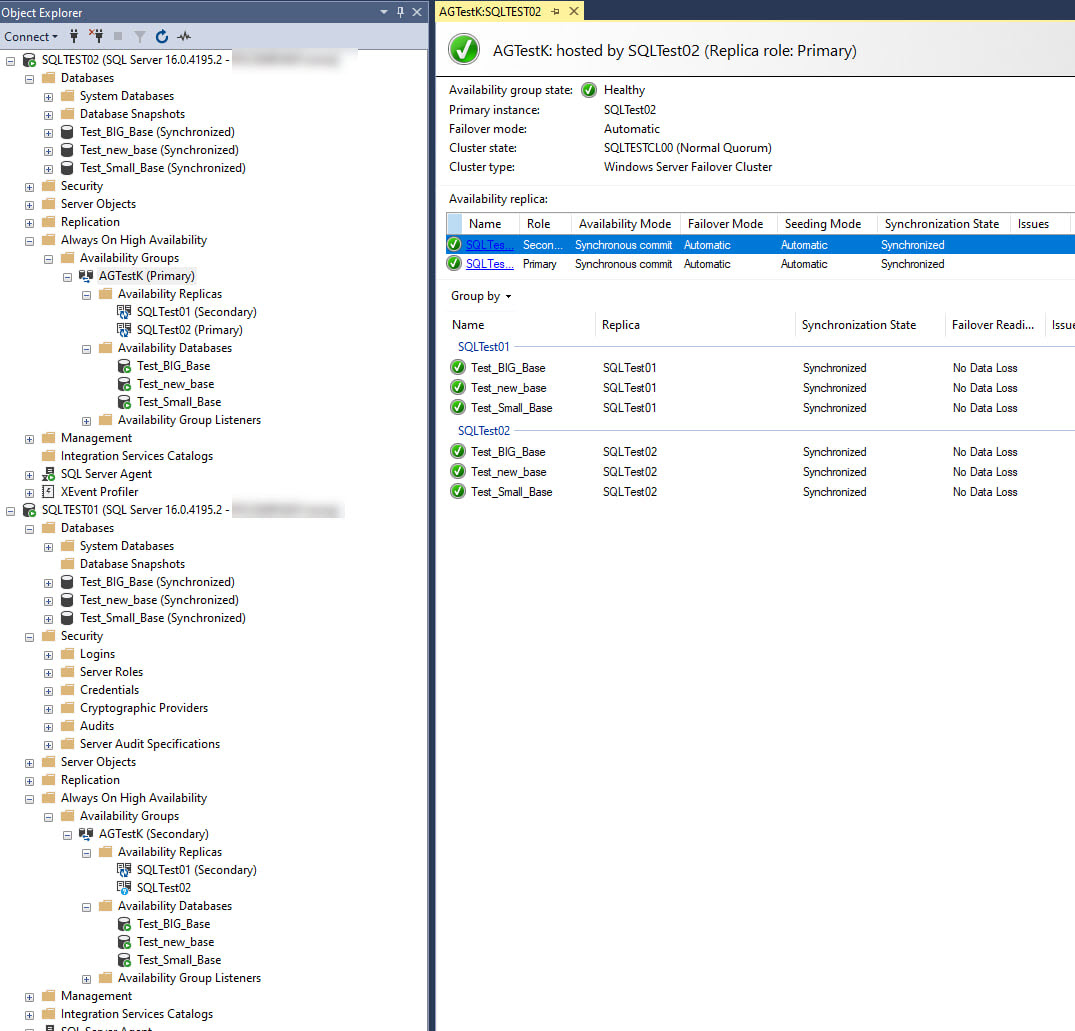Viewport: 1075px width, 1031px height.
Task: Open Activity Monitor from the toolbar icon
Action: [184, 36]
